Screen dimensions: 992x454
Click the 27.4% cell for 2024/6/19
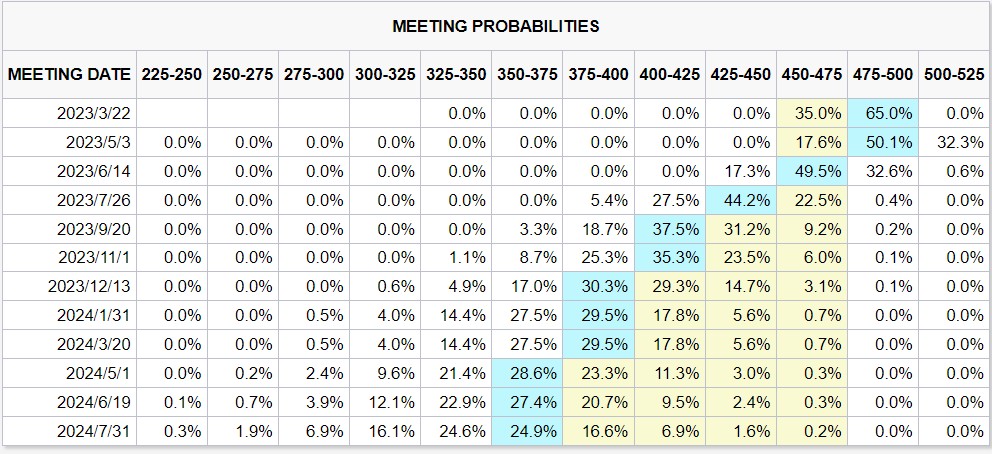(x=527, y=403)
